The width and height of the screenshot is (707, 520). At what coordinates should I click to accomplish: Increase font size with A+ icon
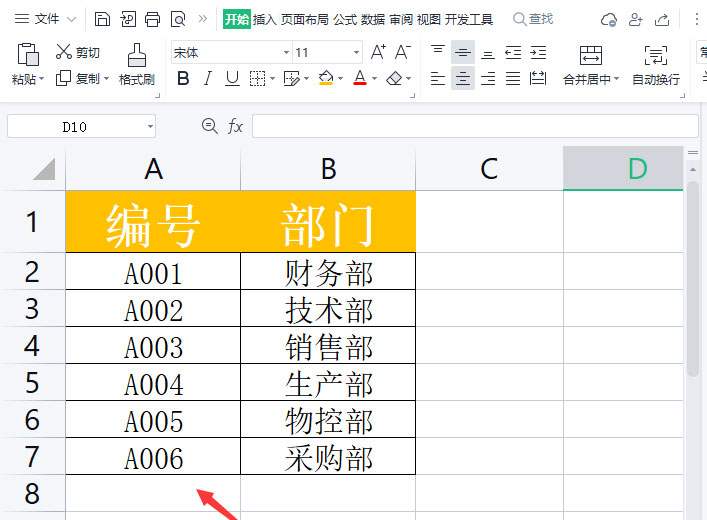tap(378, 52)
